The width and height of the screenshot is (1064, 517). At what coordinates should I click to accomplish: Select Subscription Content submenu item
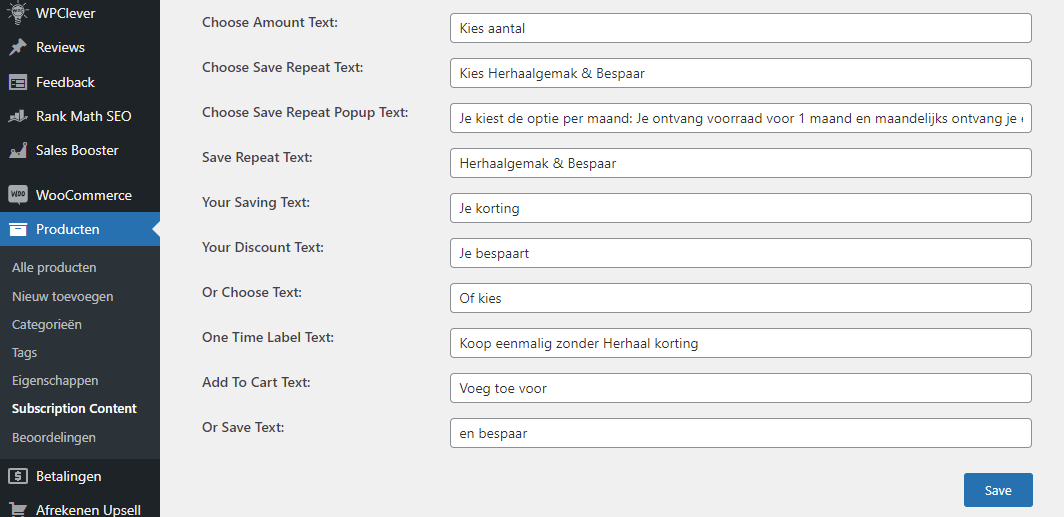pos(74,408)
